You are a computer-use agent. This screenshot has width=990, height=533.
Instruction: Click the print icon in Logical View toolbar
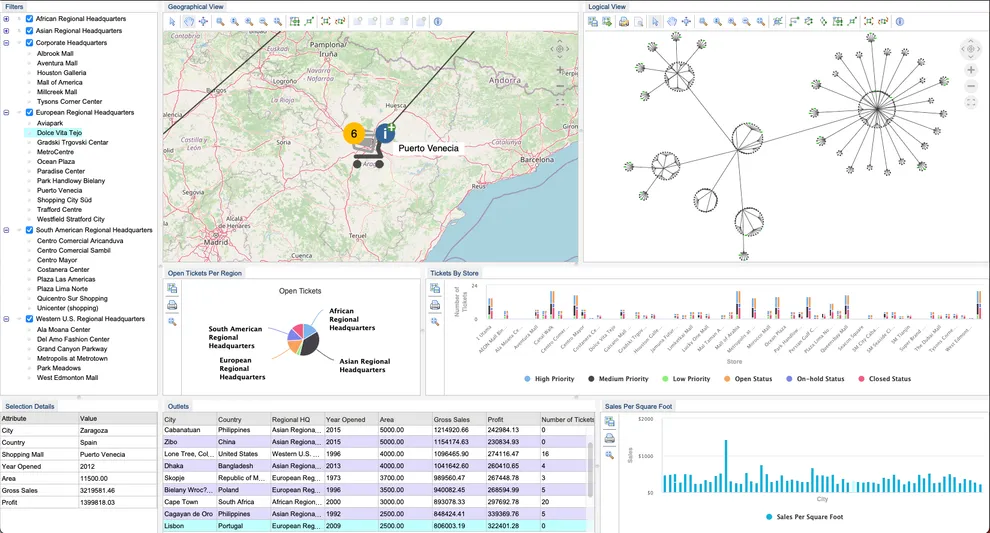623,21
